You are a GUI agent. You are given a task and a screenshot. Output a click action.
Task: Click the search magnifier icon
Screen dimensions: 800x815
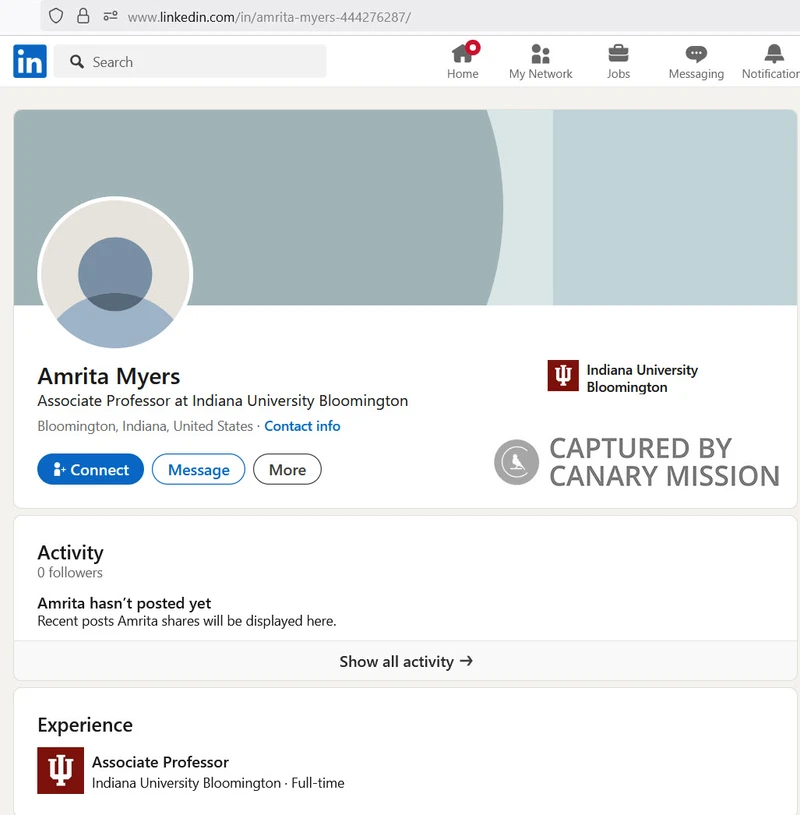pos(77,62)
